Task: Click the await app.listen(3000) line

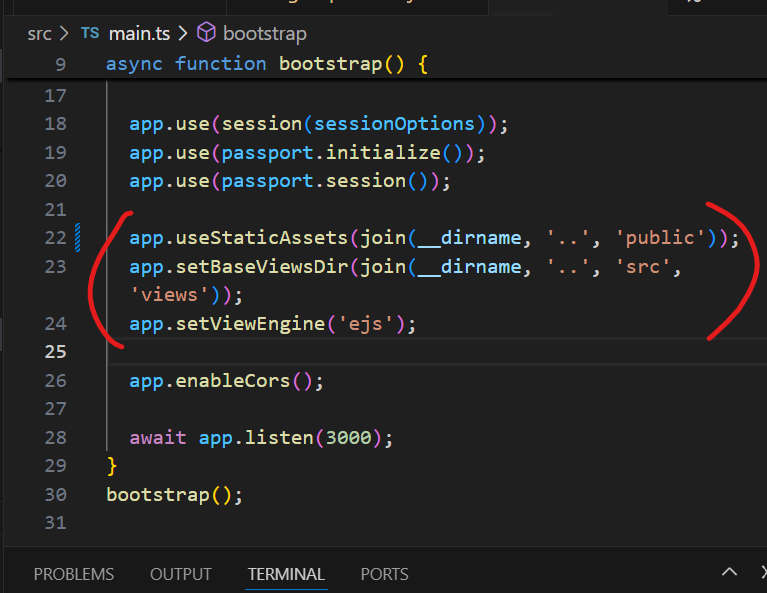Action: tap(261, 437)
